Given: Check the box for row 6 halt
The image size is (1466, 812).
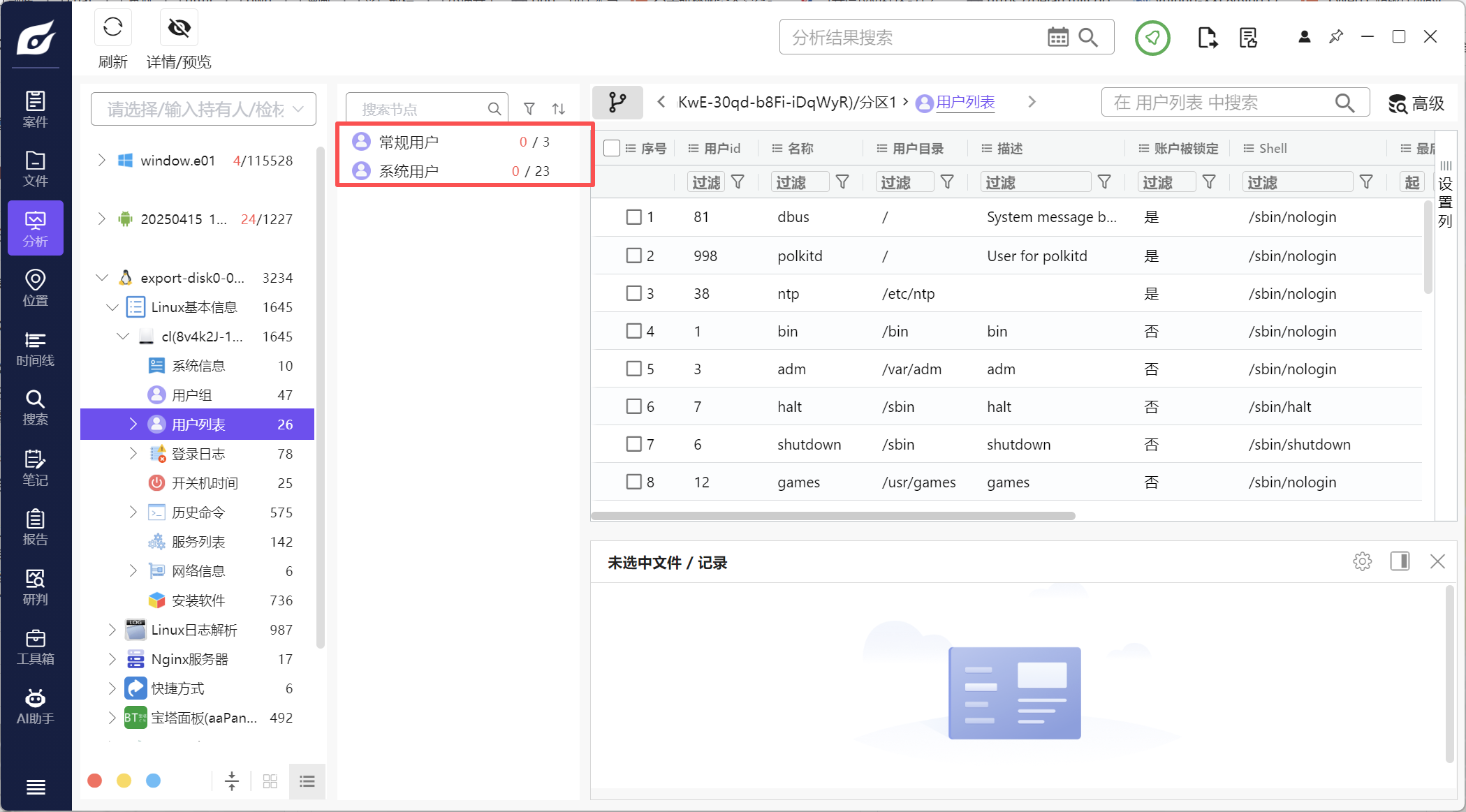Looking at the screenshot, I should 633,406.
